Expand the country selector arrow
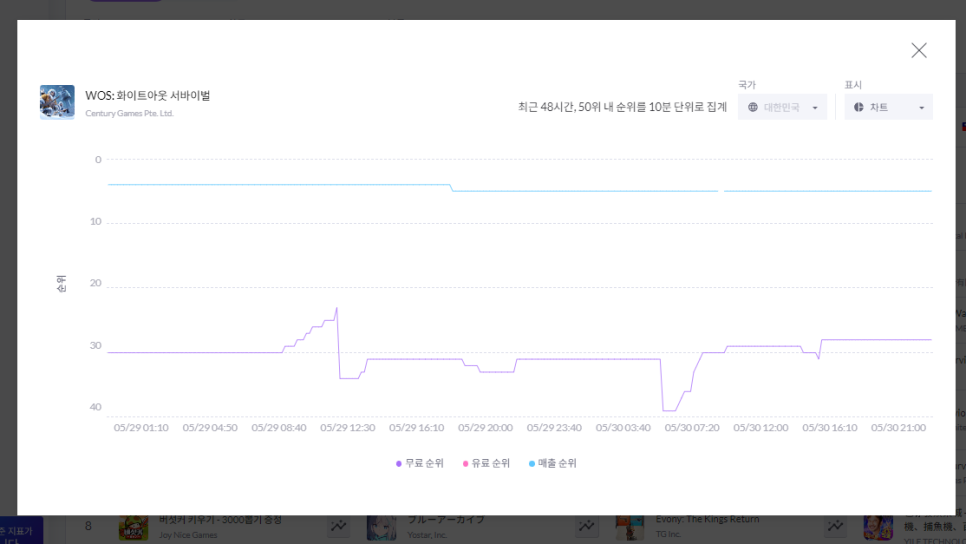Screen dimensions: 966x544 [815, 108]
